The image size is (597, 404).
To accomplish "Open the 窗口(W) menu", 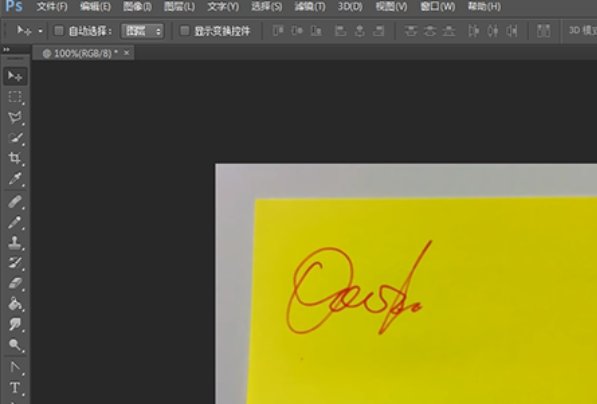I will pyautogui.click(x=437, y=6).
